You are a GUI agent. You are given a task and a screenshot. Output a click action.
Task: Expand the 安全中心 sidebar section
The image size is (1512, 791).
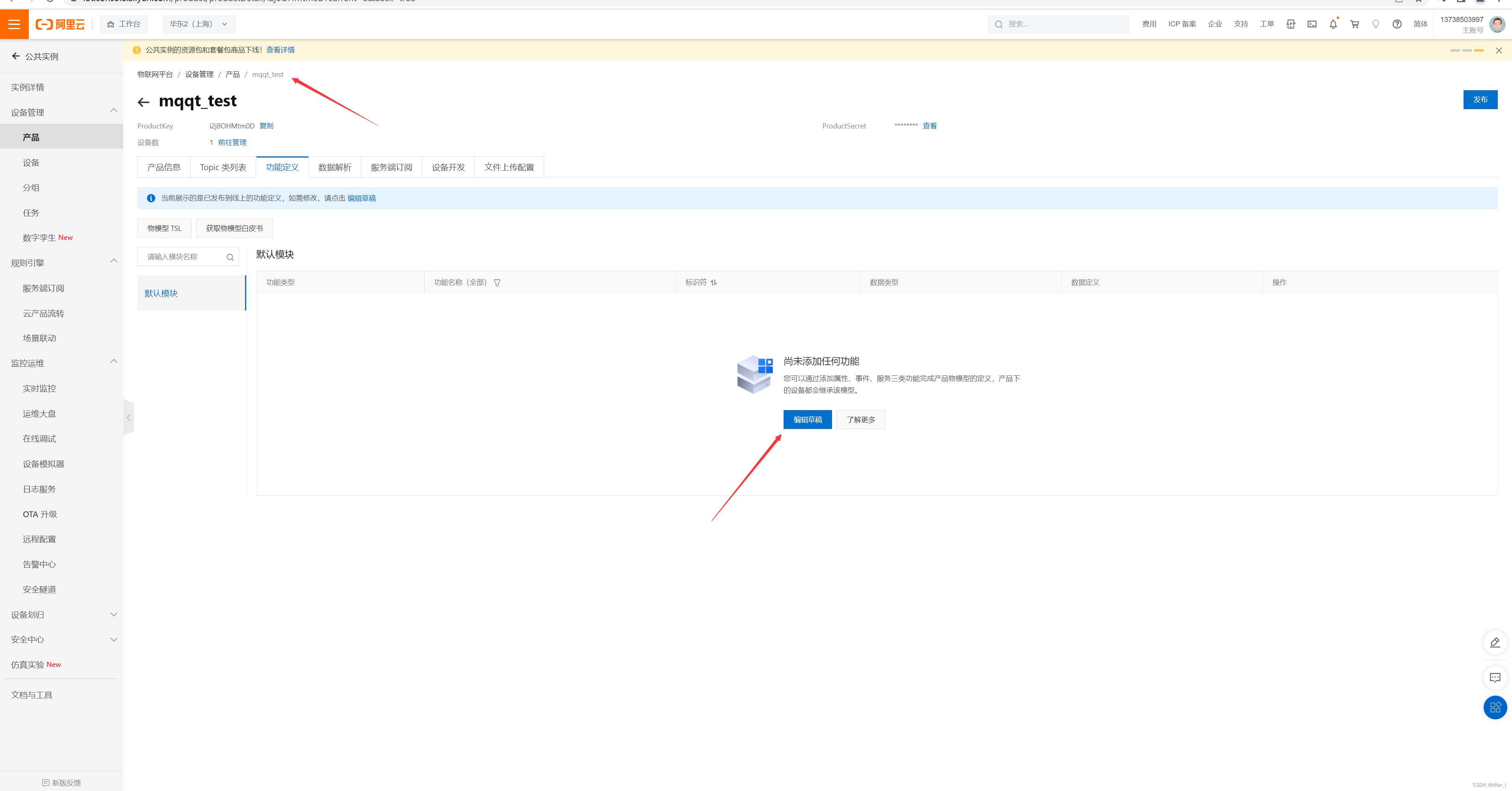(114, 640)
